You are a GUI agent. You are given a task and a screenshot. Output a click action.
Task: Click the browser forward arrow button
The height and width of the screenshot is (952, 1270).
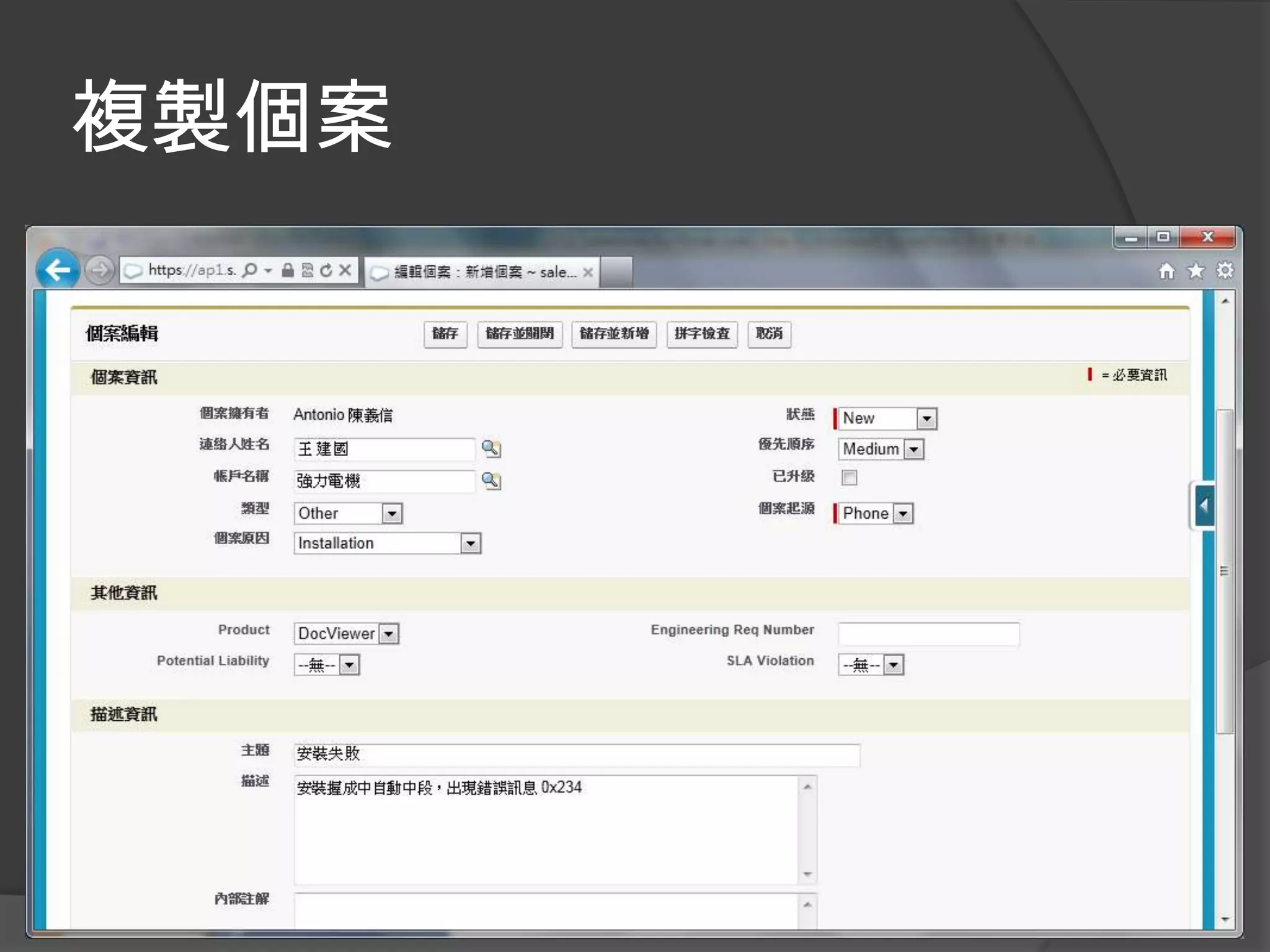tap(99, 270)
